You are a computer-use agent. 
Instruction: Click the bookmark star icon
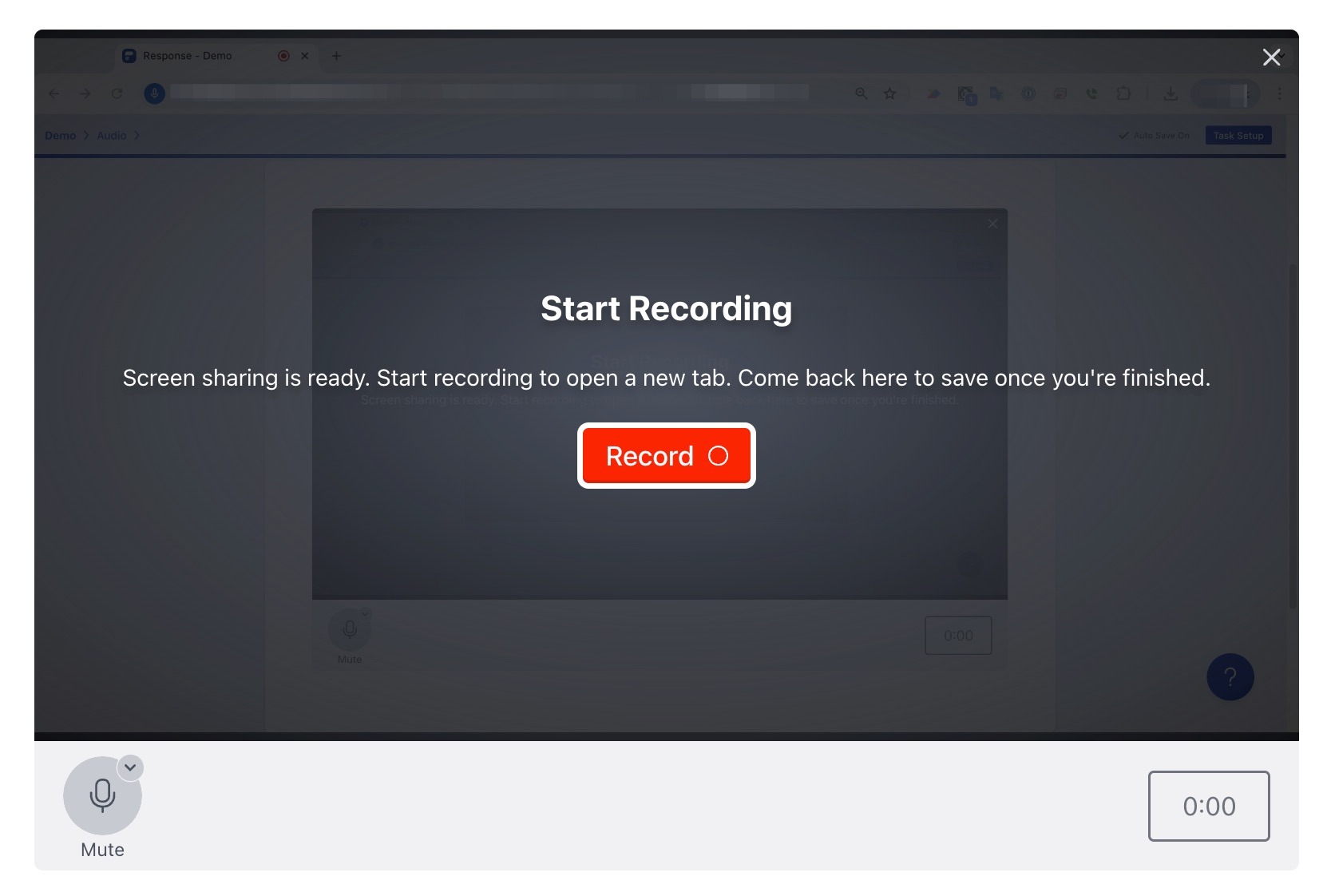click(x=889, y=93)
